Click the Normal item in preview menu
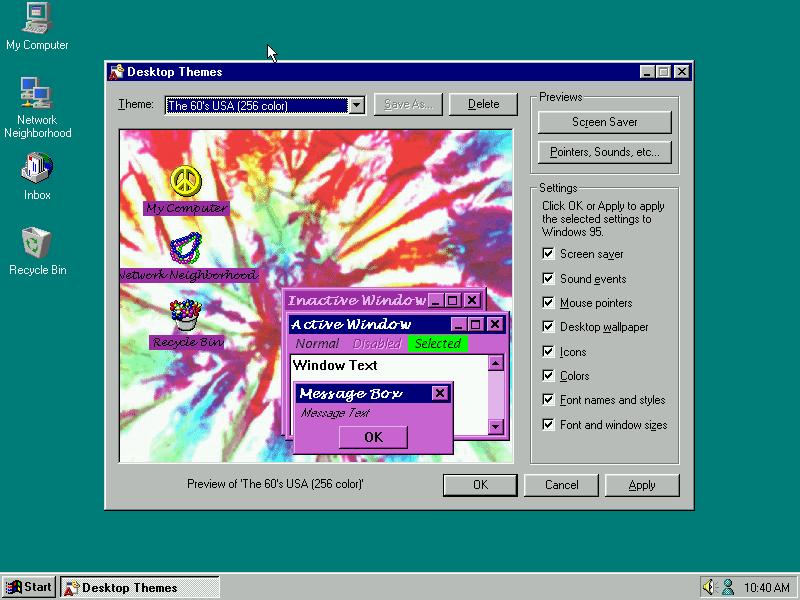 tap(317, 343)
